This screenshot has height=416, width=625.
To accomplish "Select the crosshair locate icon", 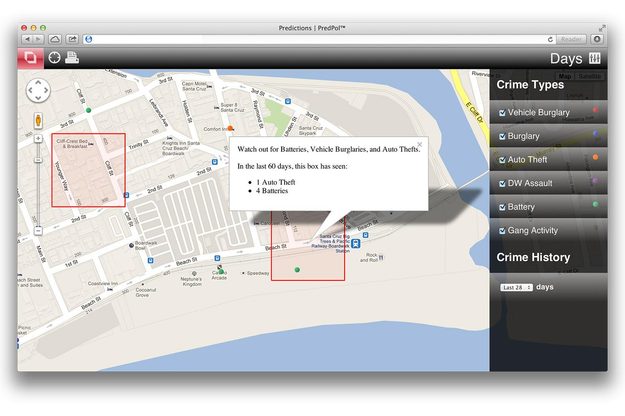I will click(54, 58).
